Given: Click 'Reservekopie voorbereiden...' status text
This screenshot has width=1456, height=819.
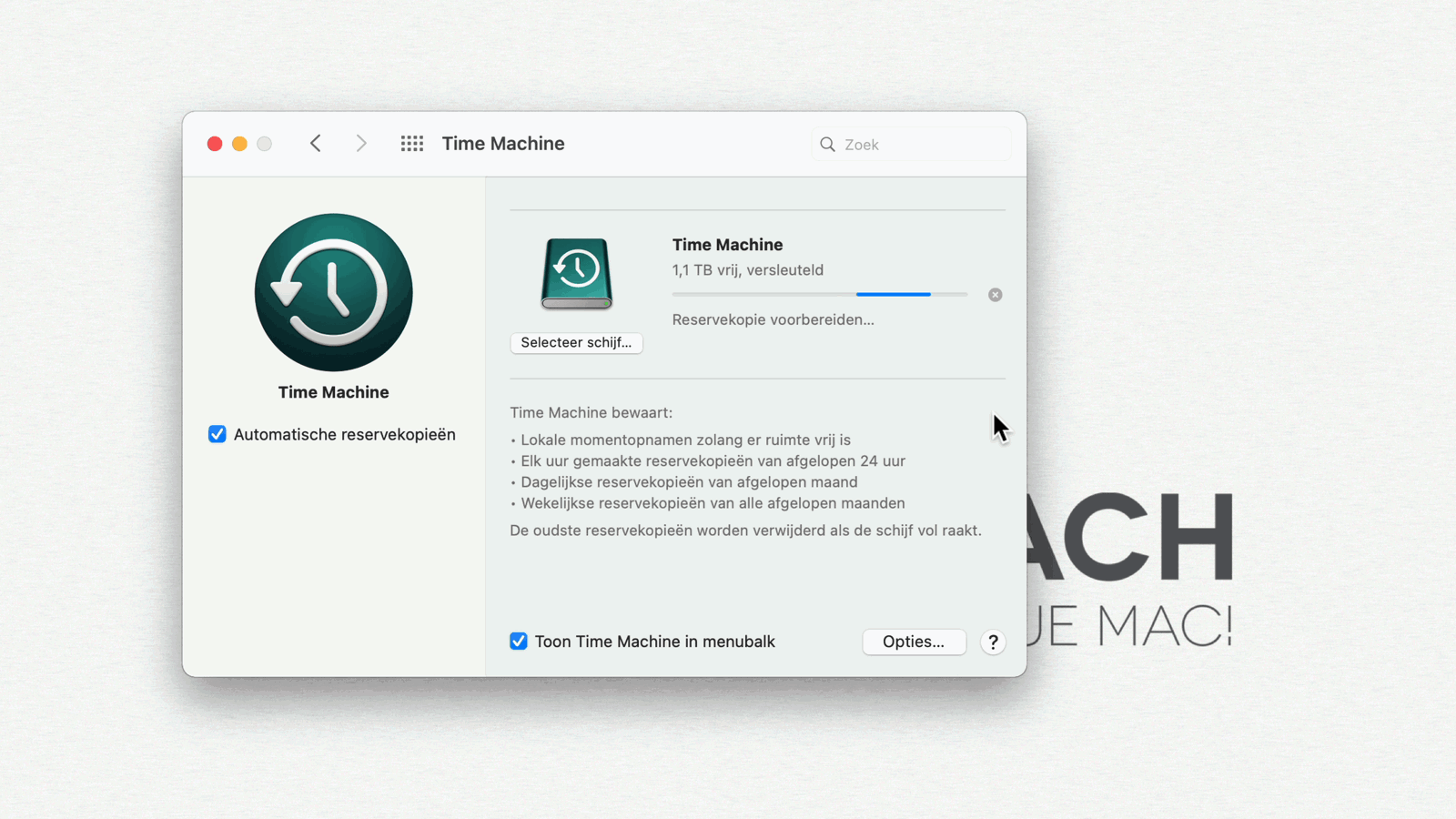Looking at the screenshot, I should 773,319.
